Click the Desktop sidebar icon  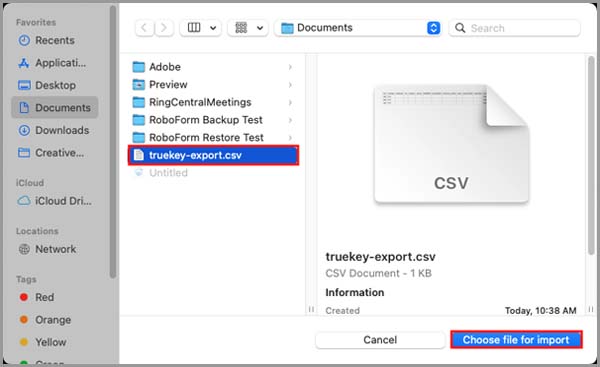(24, 85)
